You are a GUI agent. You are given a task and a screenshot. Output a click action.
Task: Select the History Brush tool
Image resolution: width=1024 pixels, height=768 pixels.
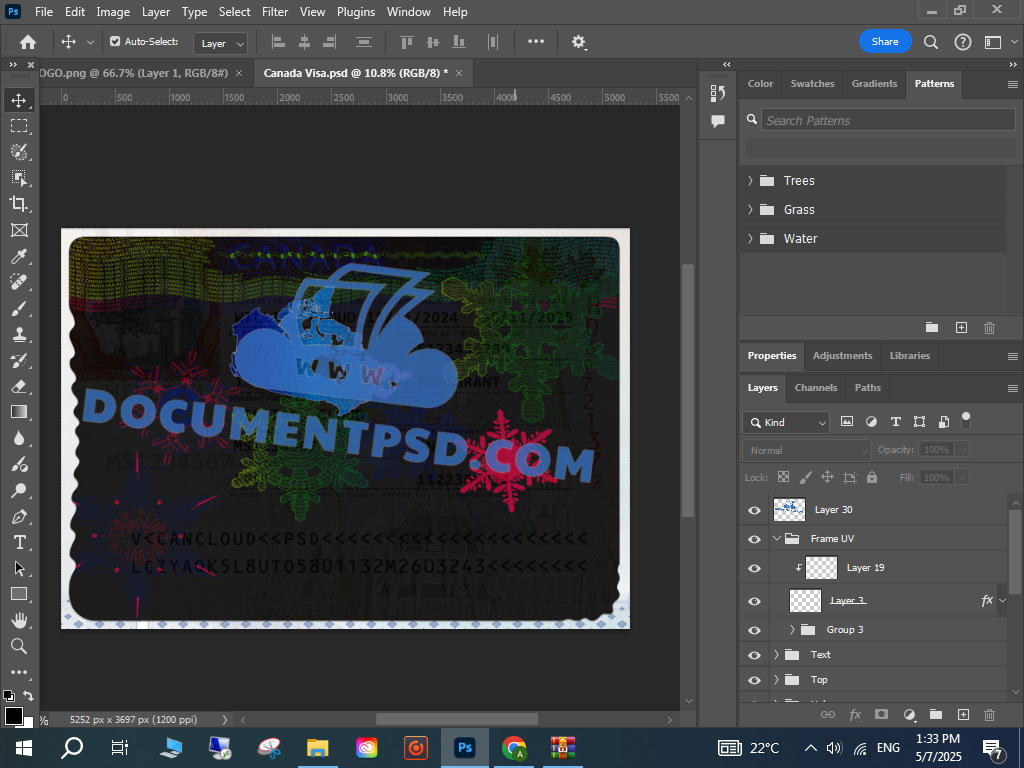tap(19, 360)
